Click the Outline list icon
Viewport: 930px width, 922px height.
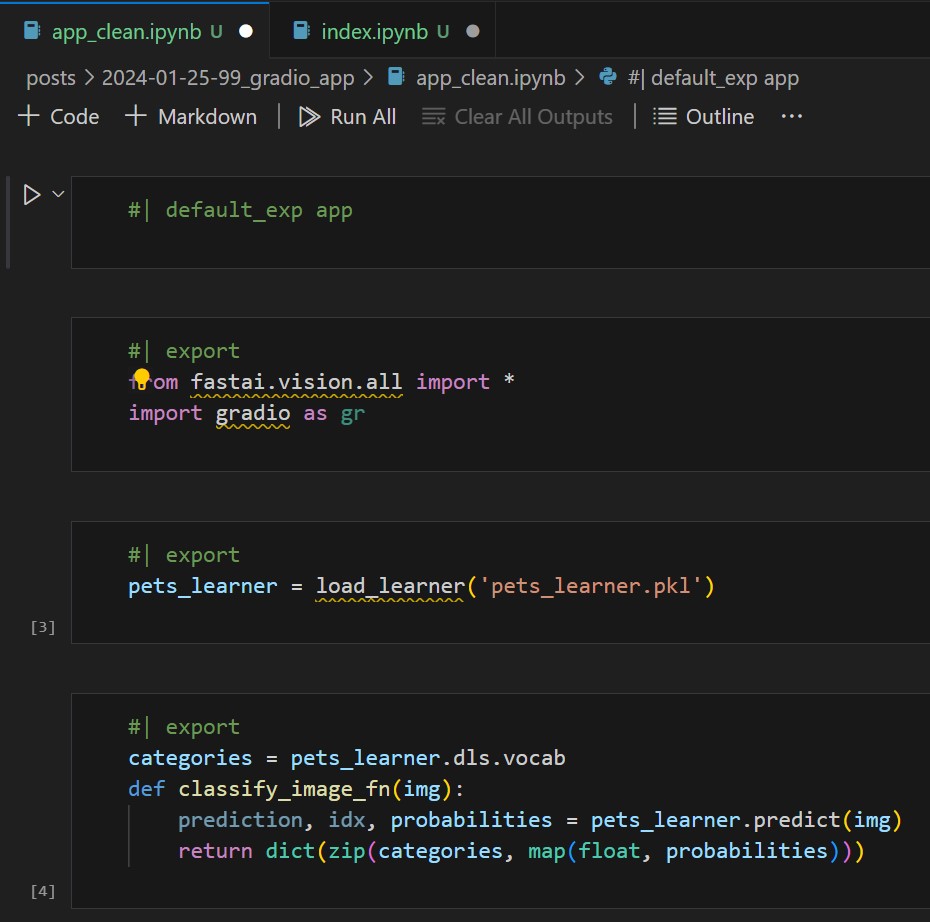(x=664, y=116)
